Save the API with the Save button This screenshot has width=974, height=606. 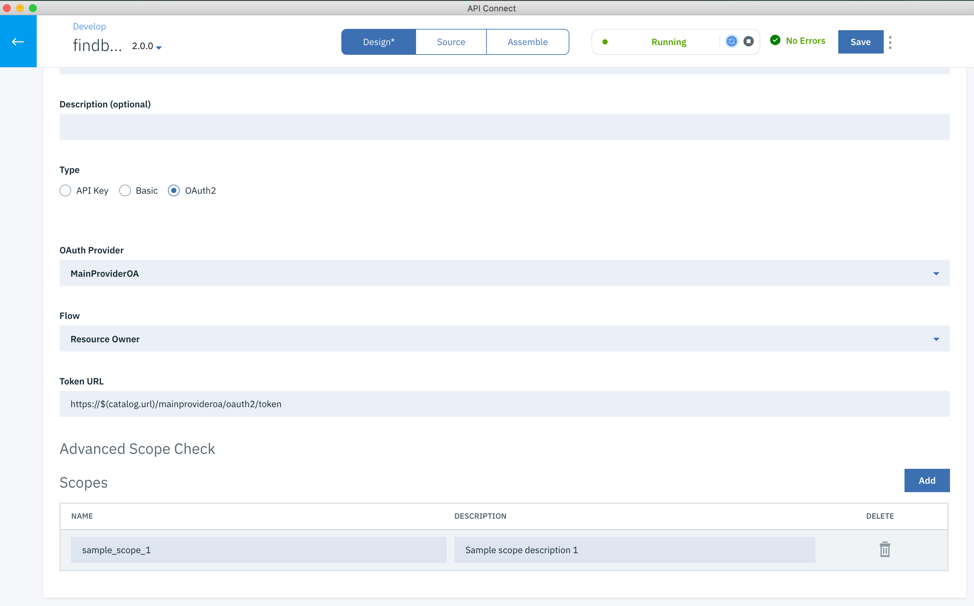click(x=860, y=42)
